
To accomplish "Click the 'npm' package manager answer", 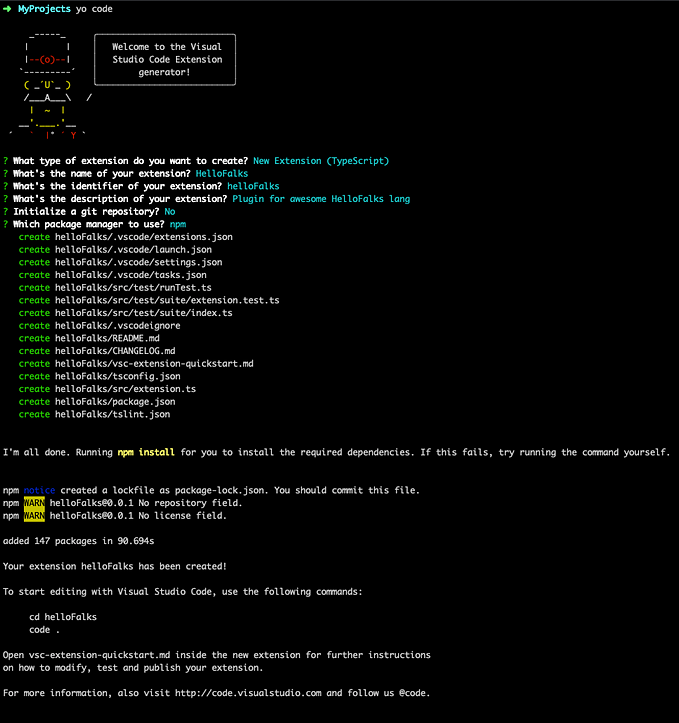I will [178, 224].
